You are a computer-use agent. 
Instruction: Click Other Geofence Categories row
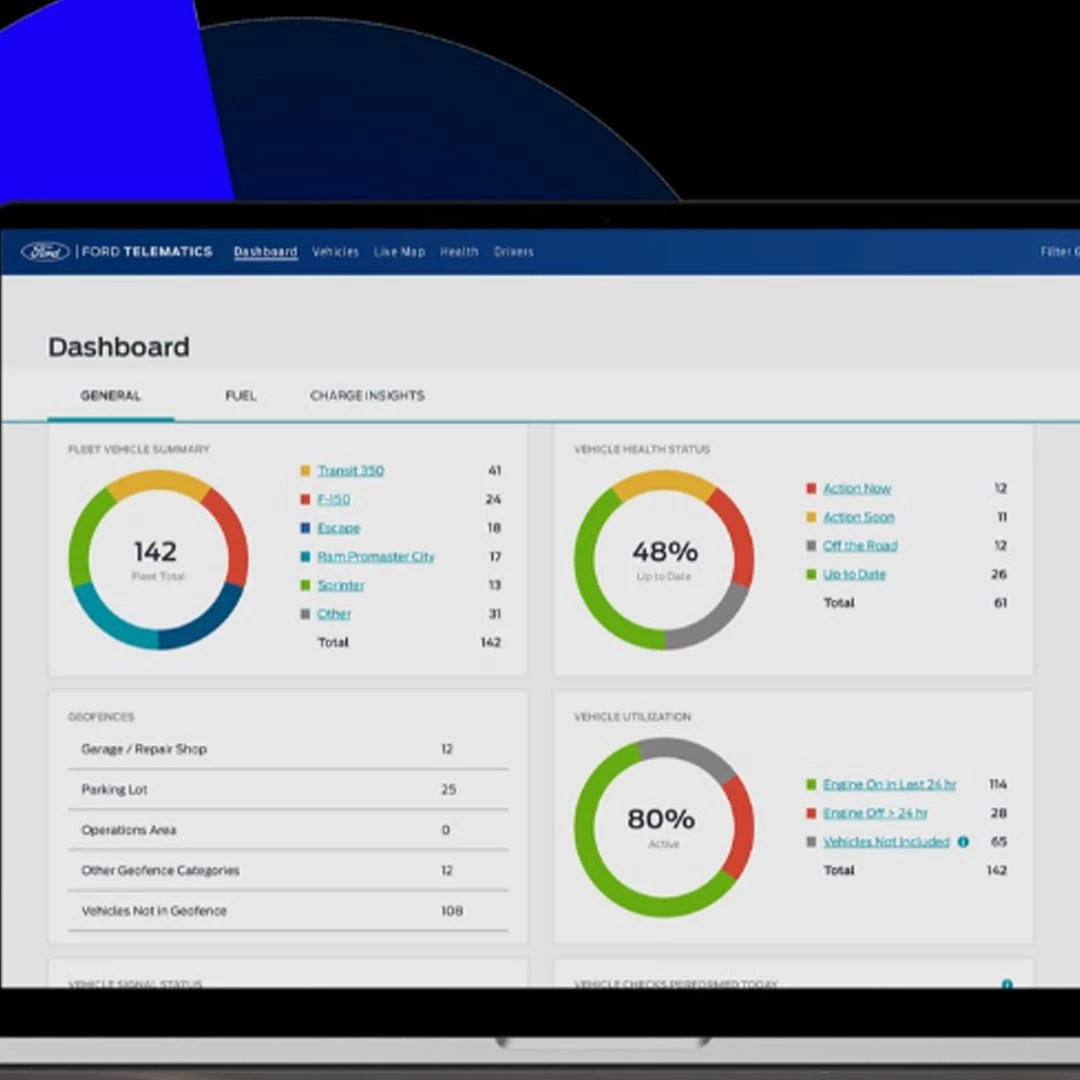(288, 871)
